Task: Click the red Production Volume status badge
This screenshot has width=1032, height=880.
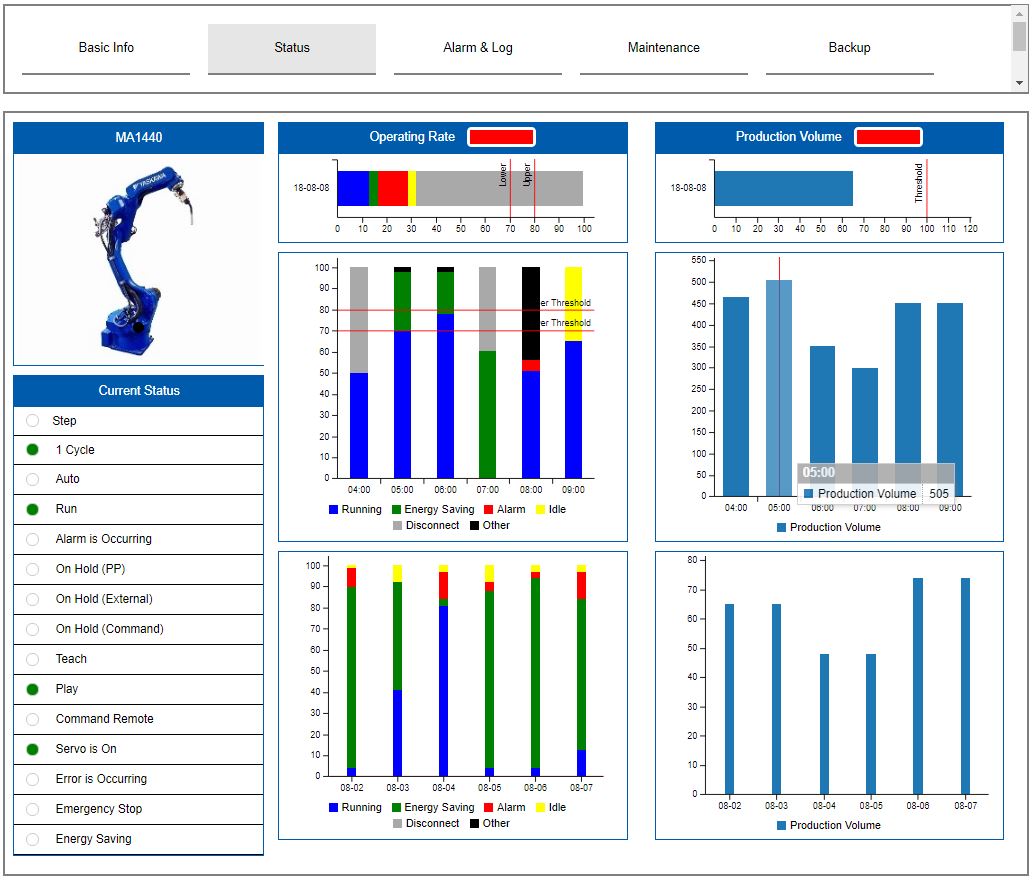Action: [x=888, y=137]
